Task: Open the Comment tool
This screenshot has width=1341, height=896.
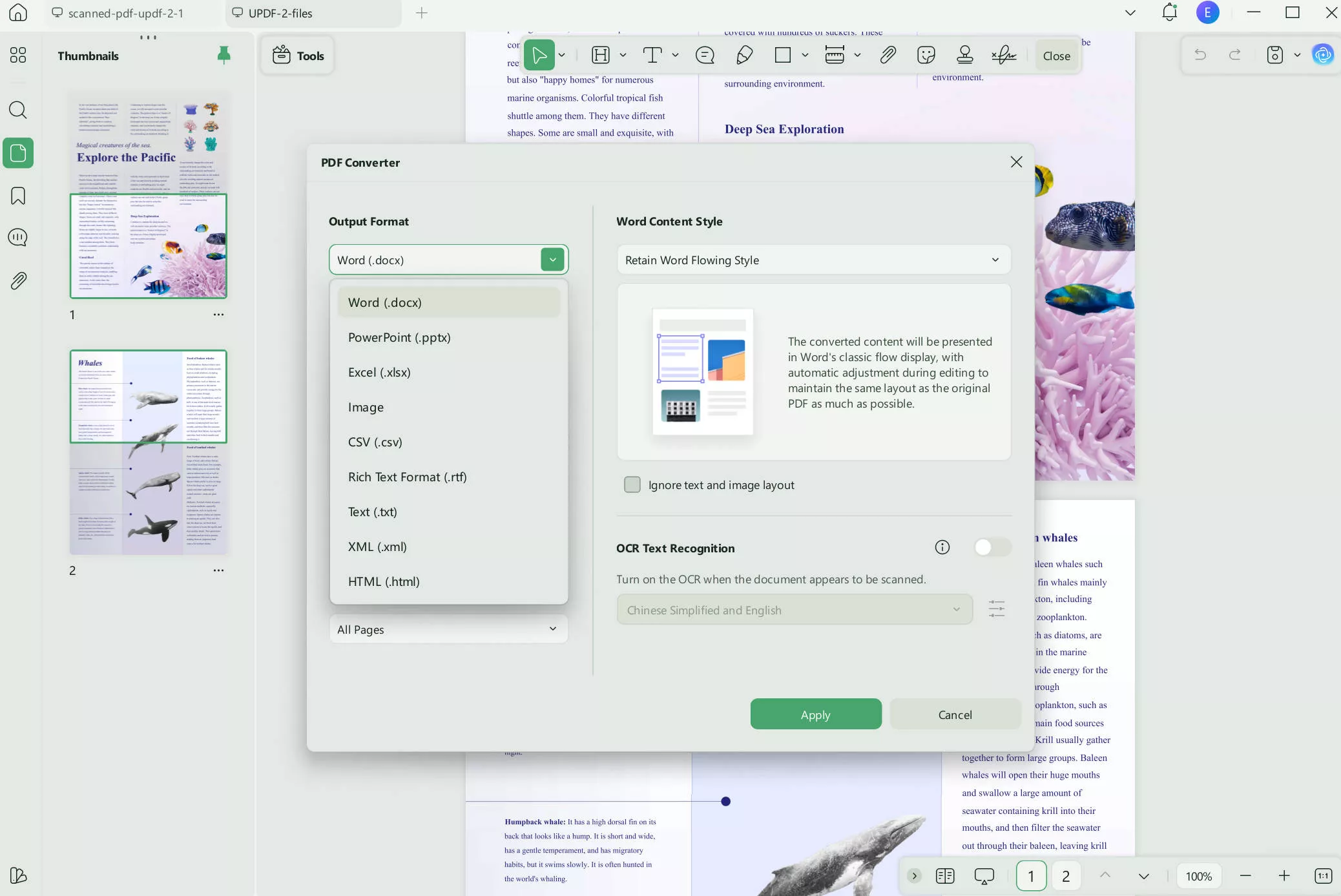Action: coord(705,56)
